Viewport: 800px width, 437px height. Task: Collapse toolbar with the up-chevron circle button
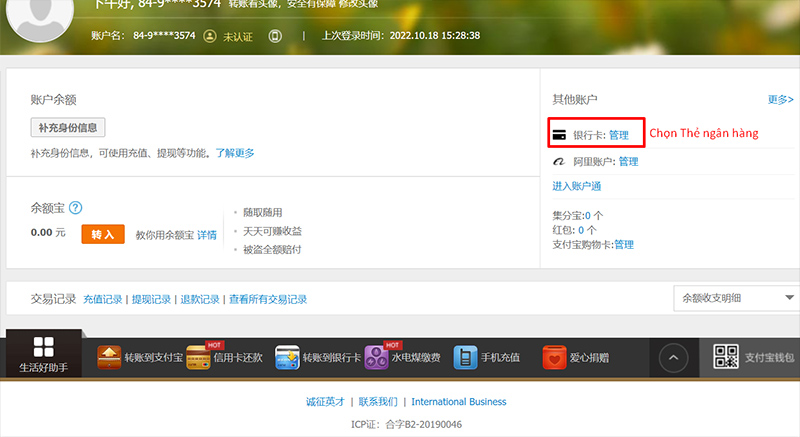pos(673,358)
